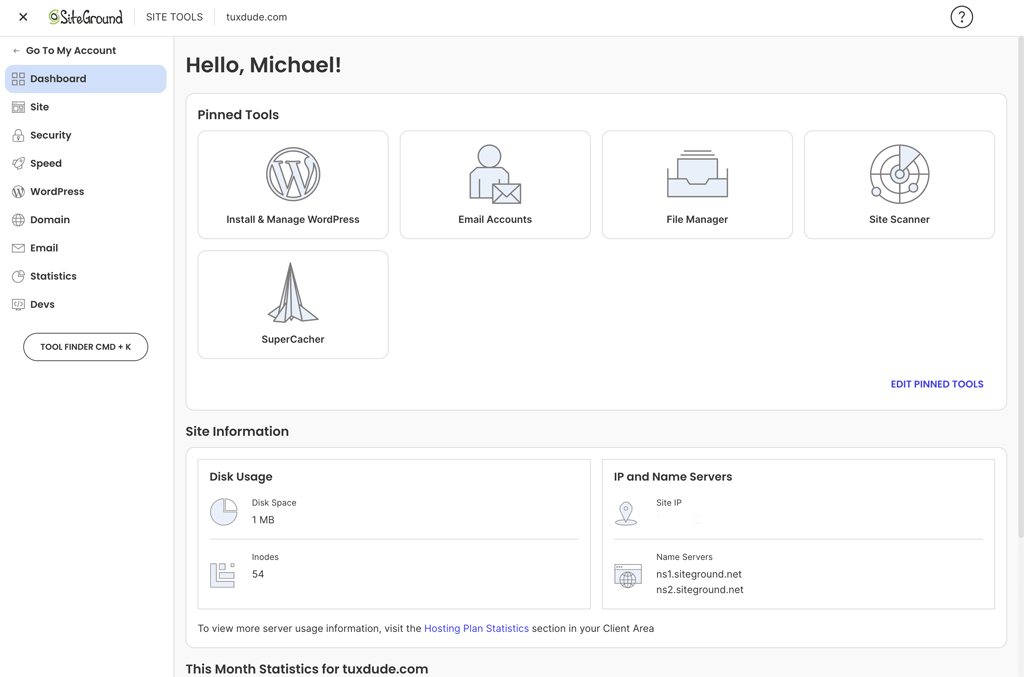Click the Edit Pinned Tools link
The width and height of the screenshot is (1024, 677).
pos(936,384)
